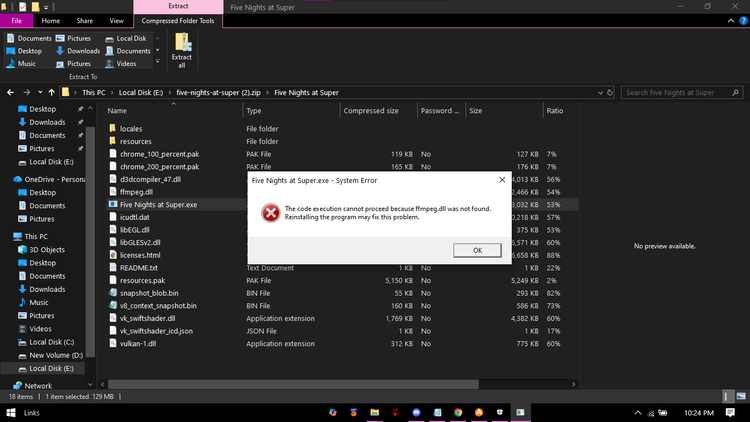Image resolution: width=750 pixels, height=422 pixels.
Task: Sort by the Type column header
Action: pos(291,111)
